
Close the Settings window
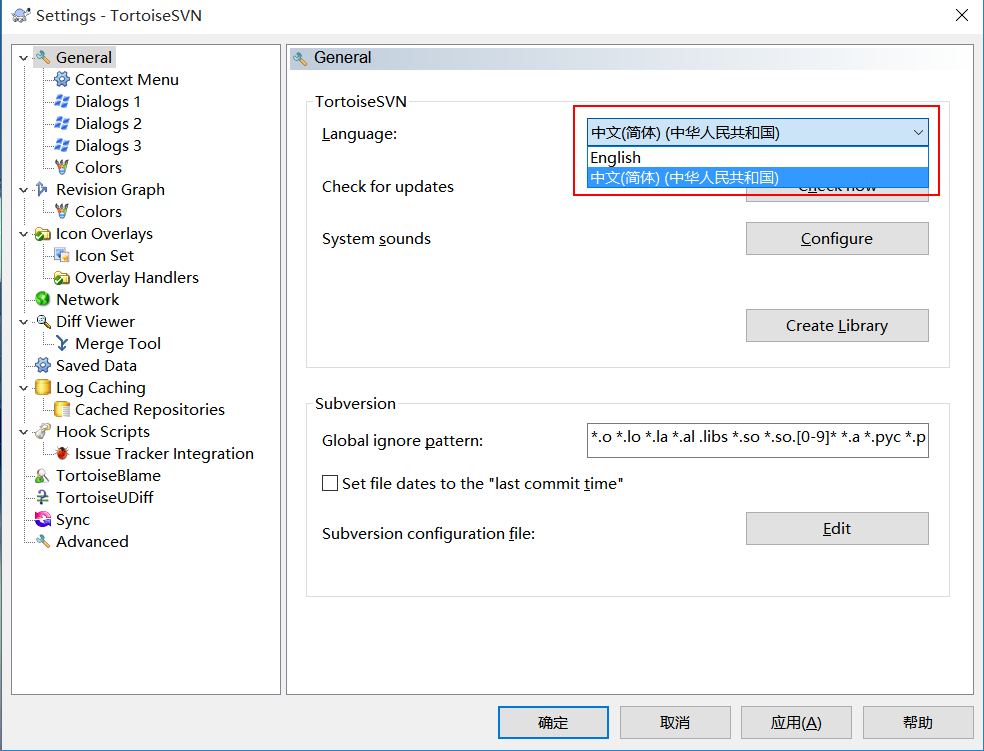(x=961, y=15)
